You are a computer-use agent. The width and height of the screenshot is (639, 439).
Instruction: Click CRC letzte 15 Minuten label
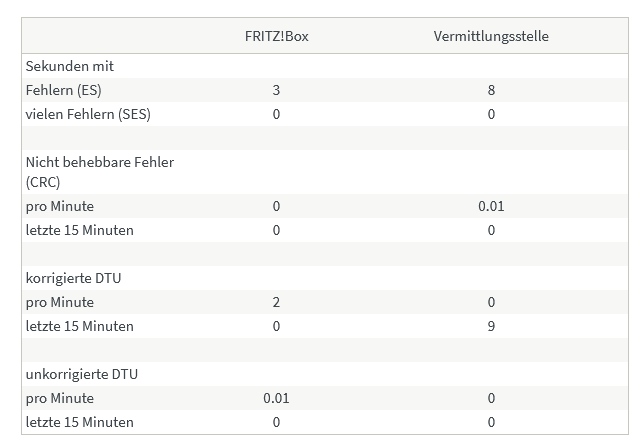tap(79, 230)
